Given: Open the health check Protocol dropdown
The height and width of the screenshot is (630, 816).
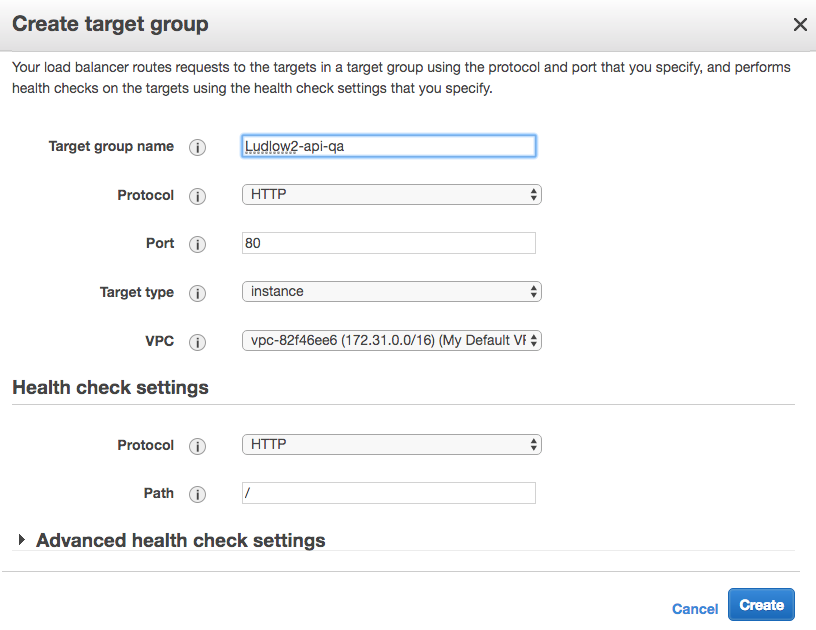Looking at the screenshot, I should point(390,445).
